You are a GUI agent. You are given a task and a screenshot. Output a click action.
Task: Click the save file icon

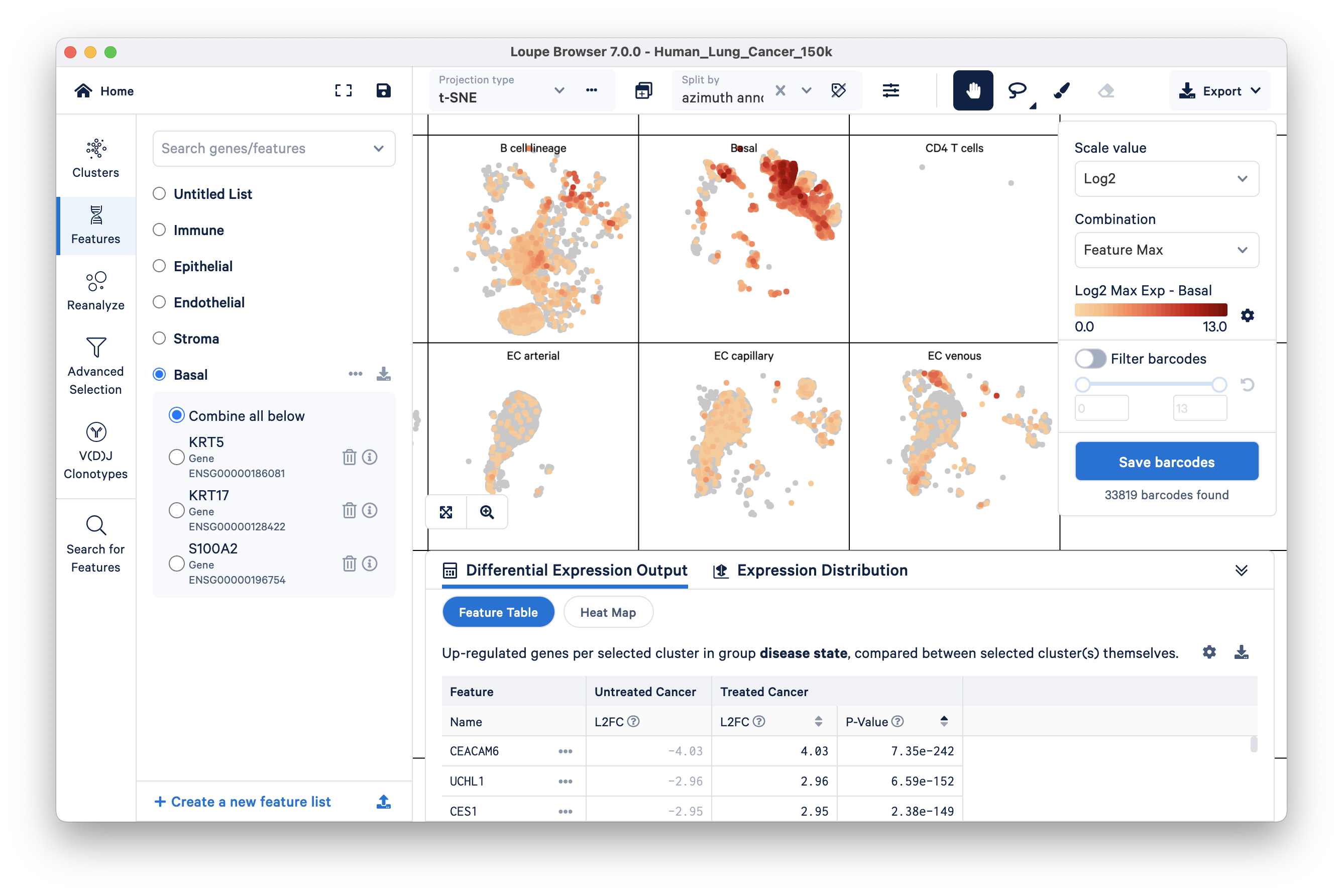(384, 90)
